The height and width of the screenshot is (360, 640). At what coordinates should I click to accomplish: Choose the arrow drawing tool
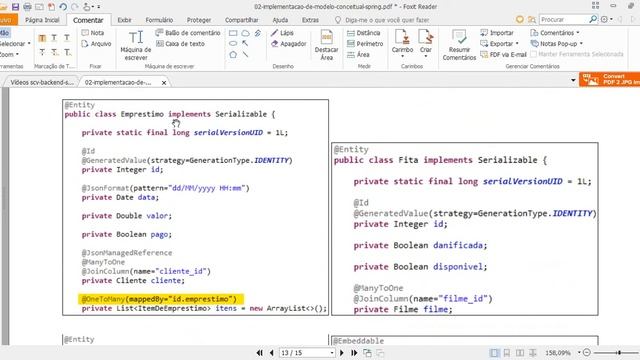pyautogui.click(x=245, y=43)
